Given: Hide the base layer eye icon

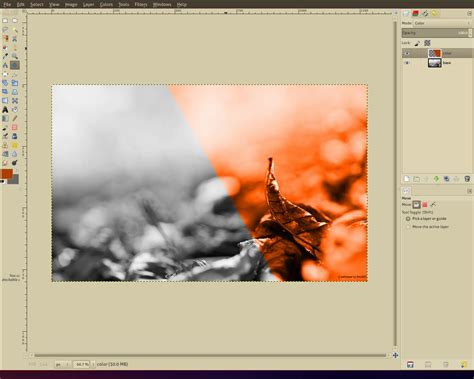Looking at the screenshot, I should pos(406,63).
